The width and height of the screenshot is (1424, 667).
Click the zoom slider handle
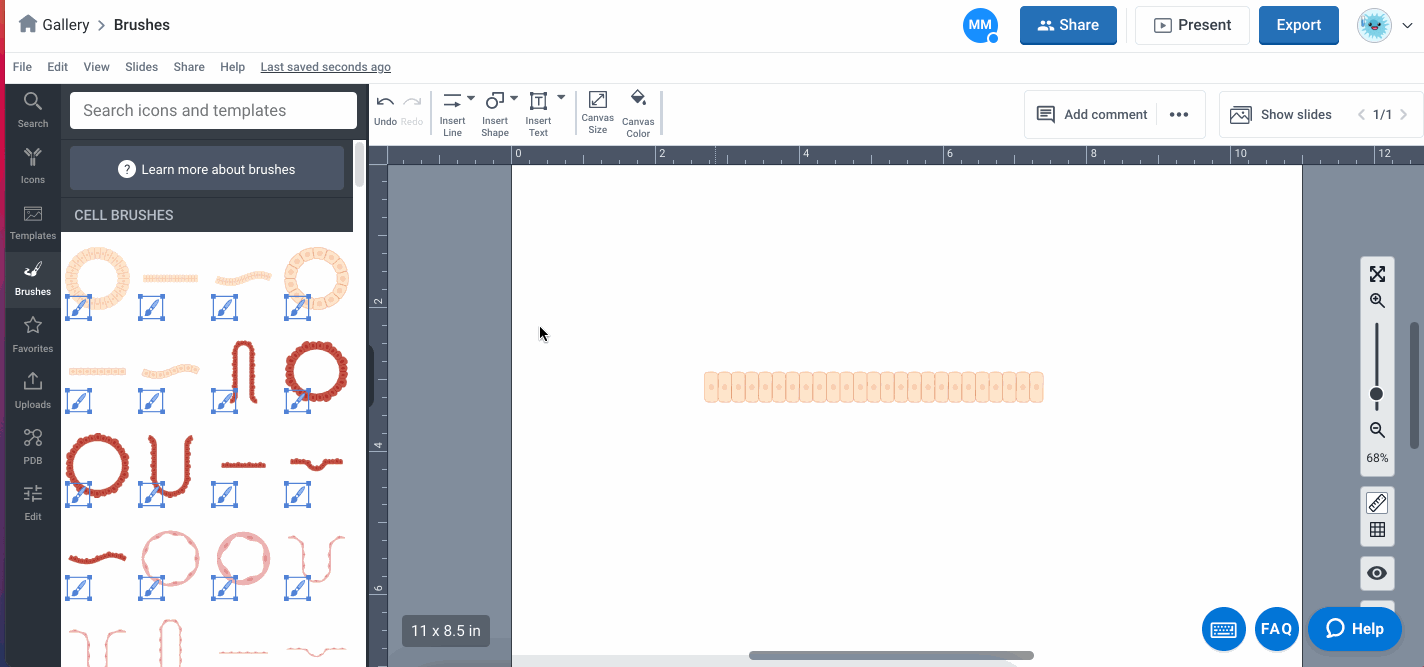[1376, 394]
